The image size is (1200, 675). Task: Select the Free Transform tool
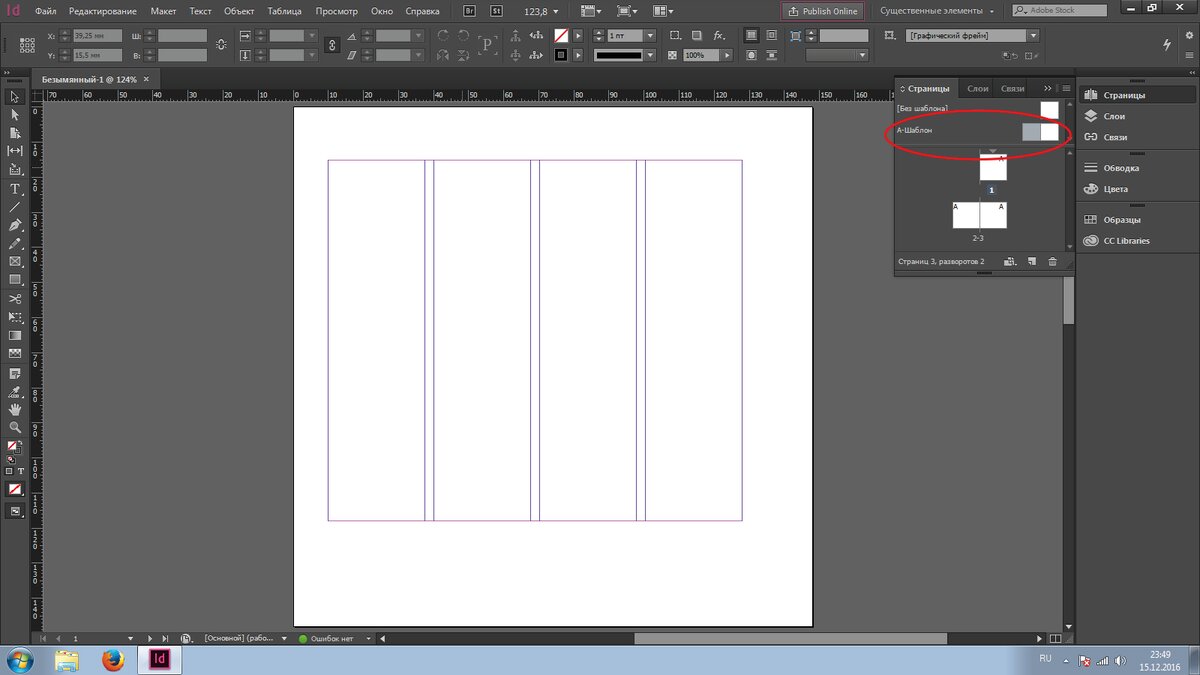15,317
